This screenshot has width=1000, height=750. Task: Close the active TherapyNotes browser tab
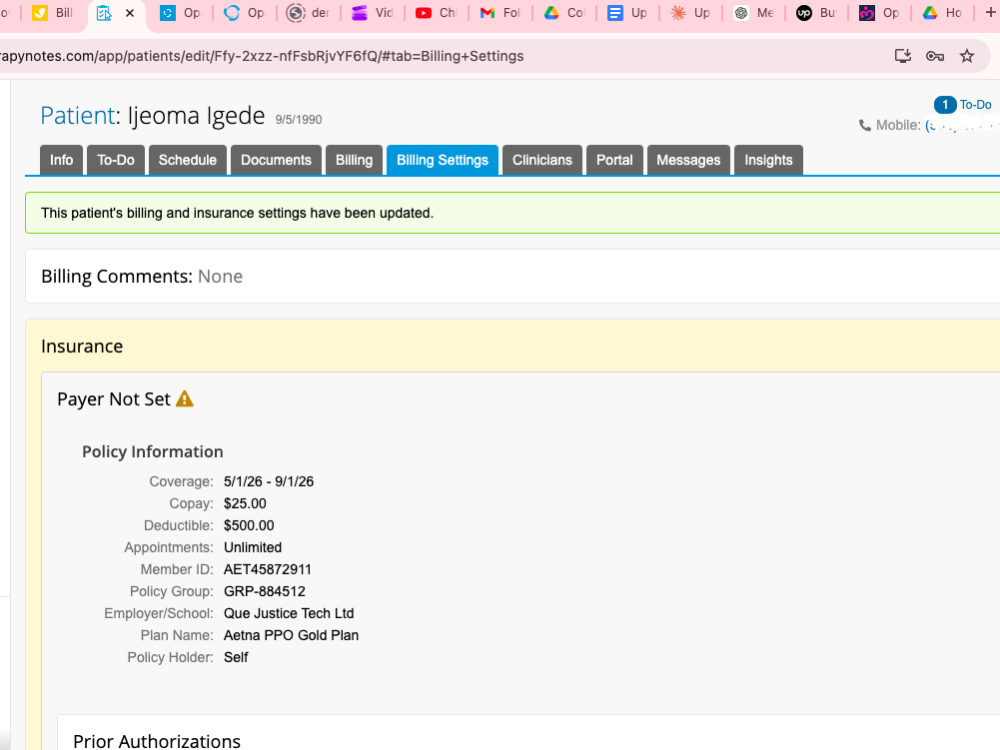coord(129,13)
